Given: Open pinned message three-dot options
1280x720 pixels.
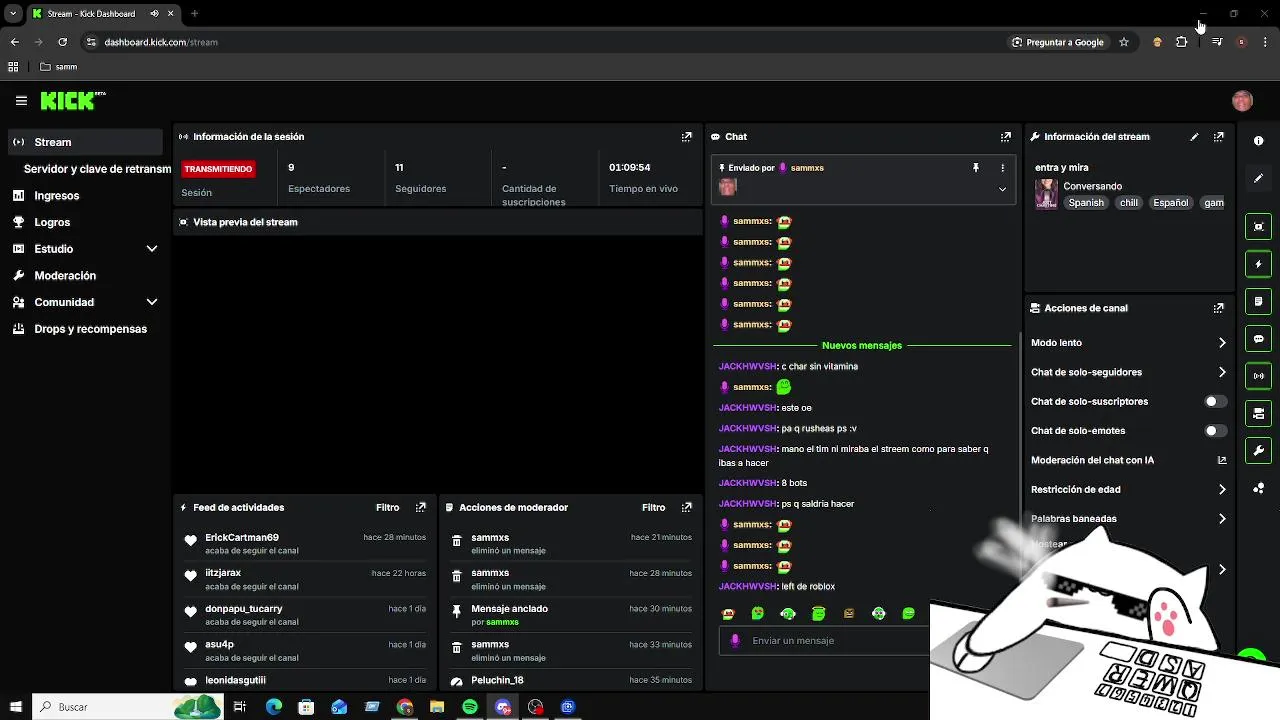Looking at the screenshot, I should pos(1002,168).
